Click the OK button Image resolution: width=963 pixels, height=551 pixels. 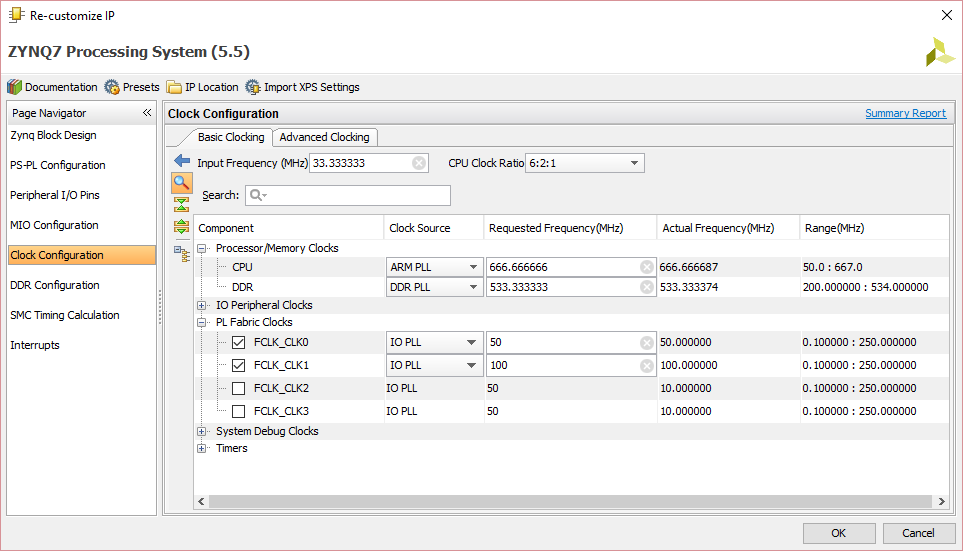point(839,533)
